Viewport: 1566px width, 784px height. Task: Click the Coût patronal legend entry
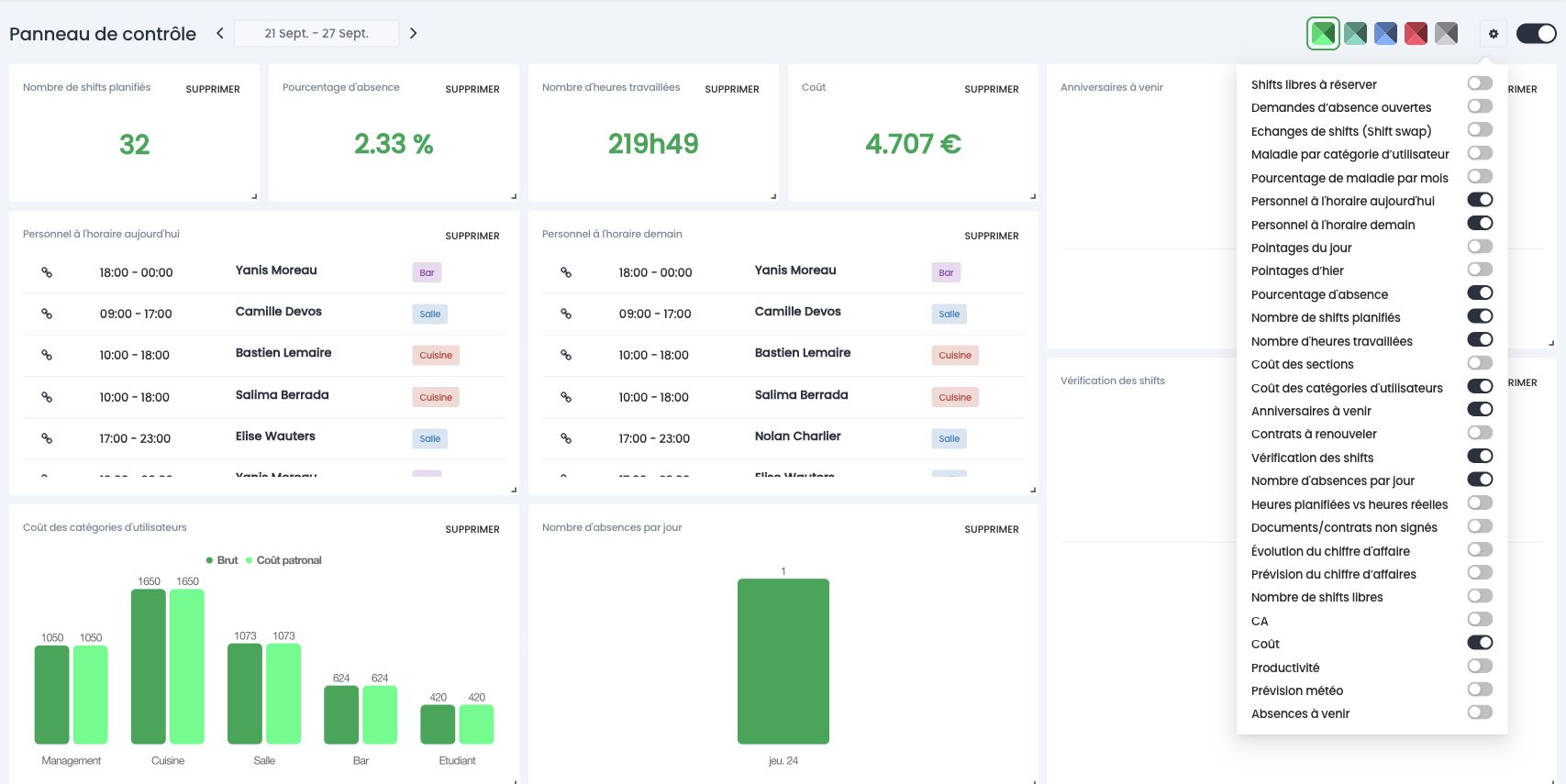click(x=283, y=560)
